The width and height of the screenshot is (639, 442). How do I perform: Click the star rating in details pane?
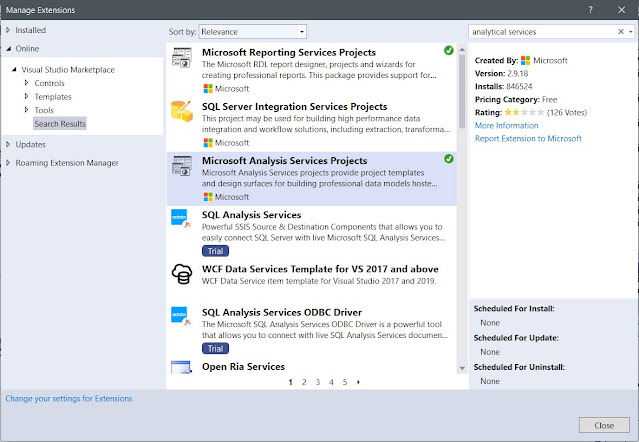524,112
